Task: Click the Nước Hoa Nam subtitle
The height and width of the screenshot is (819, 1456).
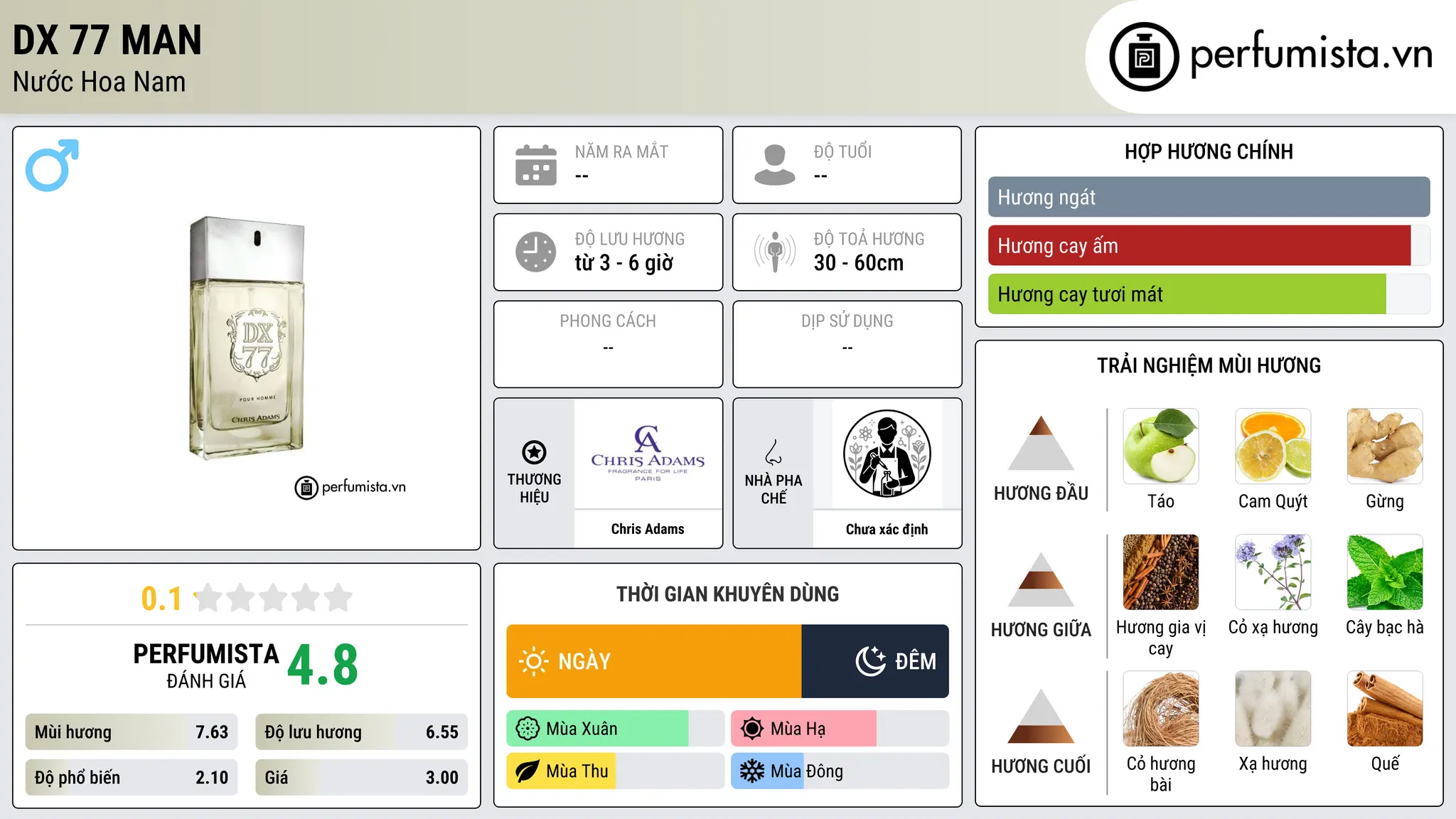Action: pyautogui.click(x=100, y=82)
